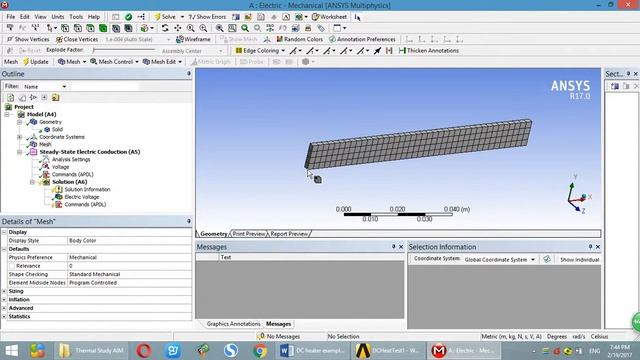This screenshot has height=360, width=640.
Task: Expand the Statistics section in Details
Action: tap(4, 316)
